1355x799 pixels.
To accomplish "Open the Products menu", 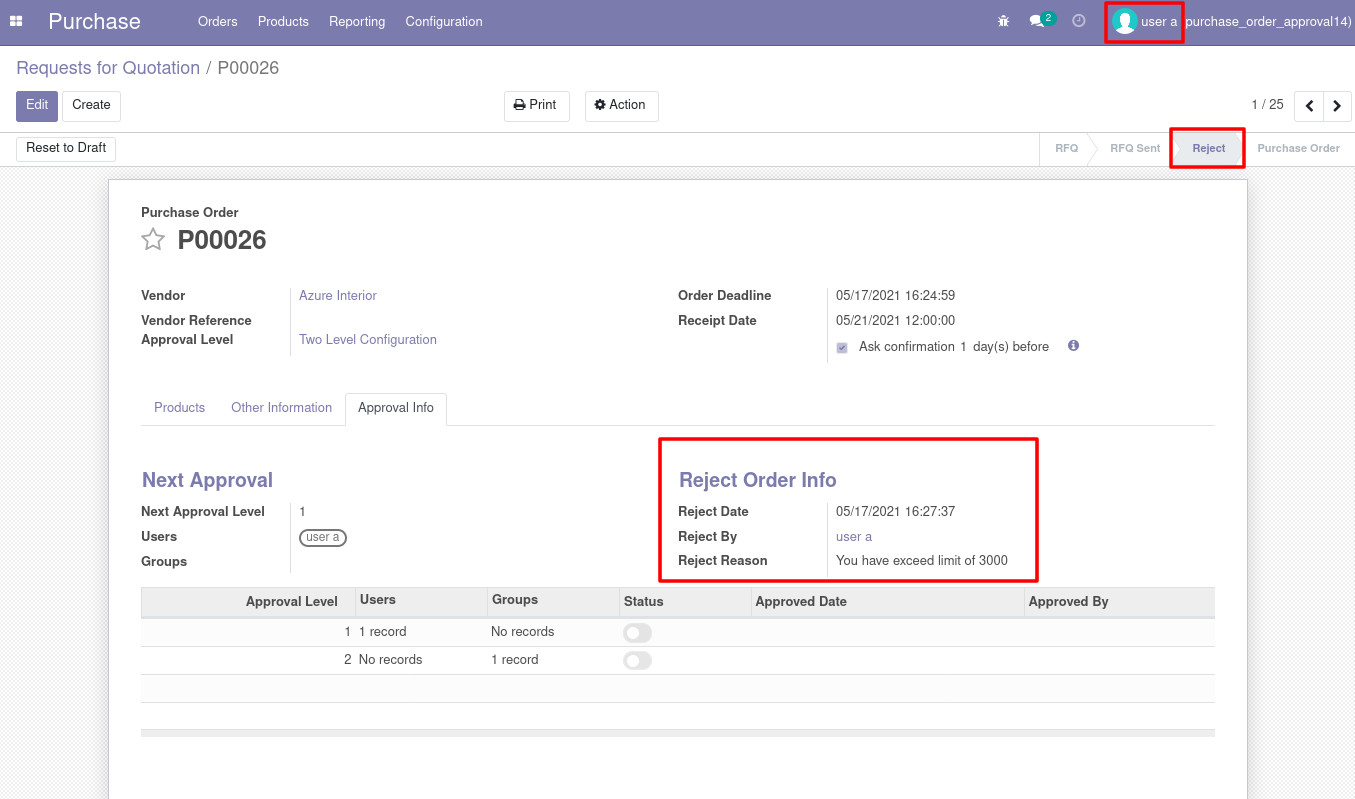I will [x=283, y=21].
